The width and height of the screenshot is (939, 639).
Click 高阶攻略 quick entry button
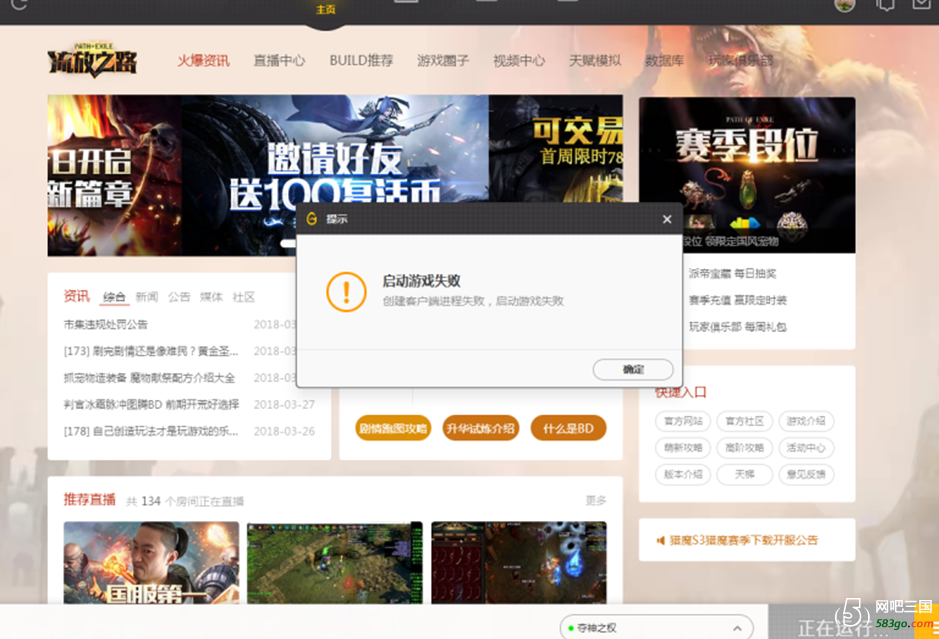[744, 447]
